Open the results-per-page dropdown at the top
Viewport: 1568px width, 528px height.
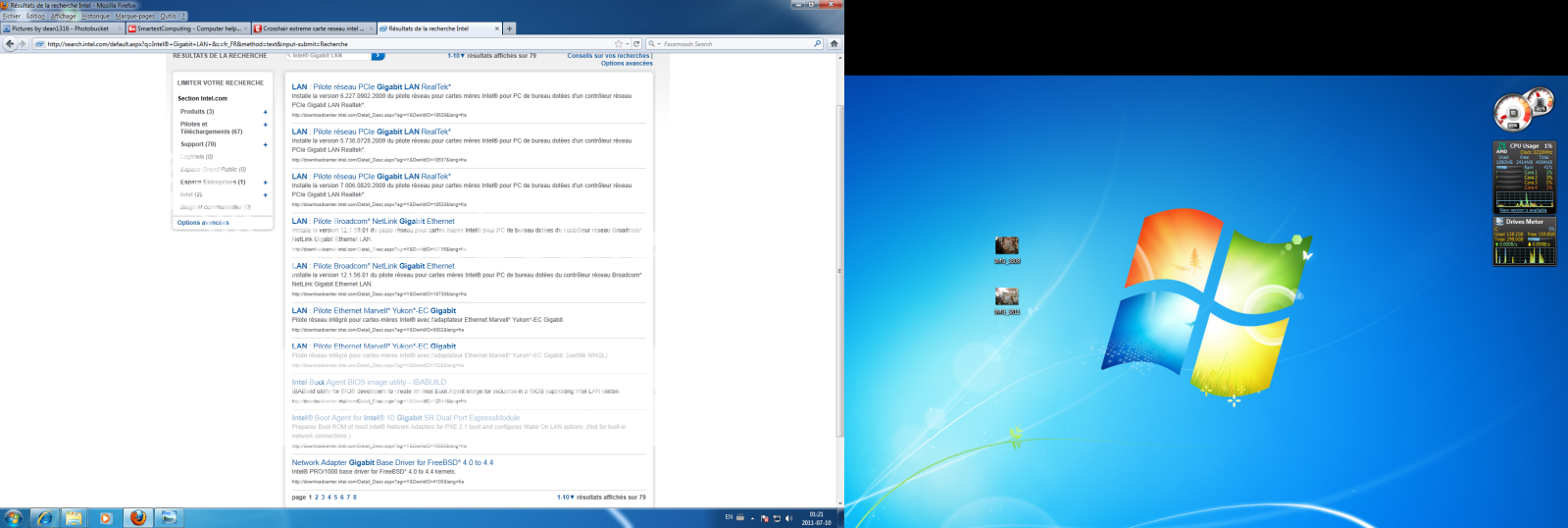pos(456,56)
